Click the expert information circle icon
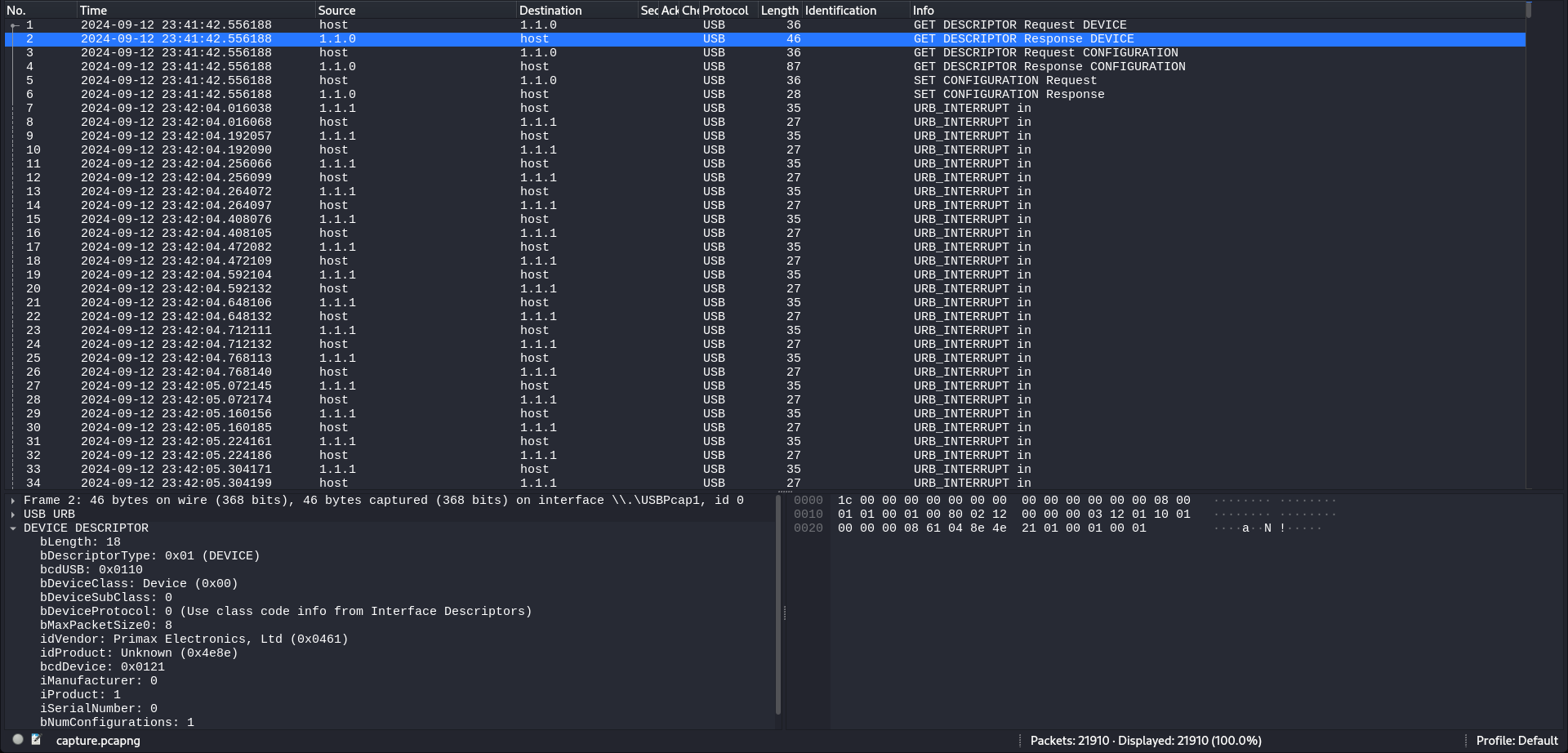The image size is (1568, 753). tap(18, 740)
